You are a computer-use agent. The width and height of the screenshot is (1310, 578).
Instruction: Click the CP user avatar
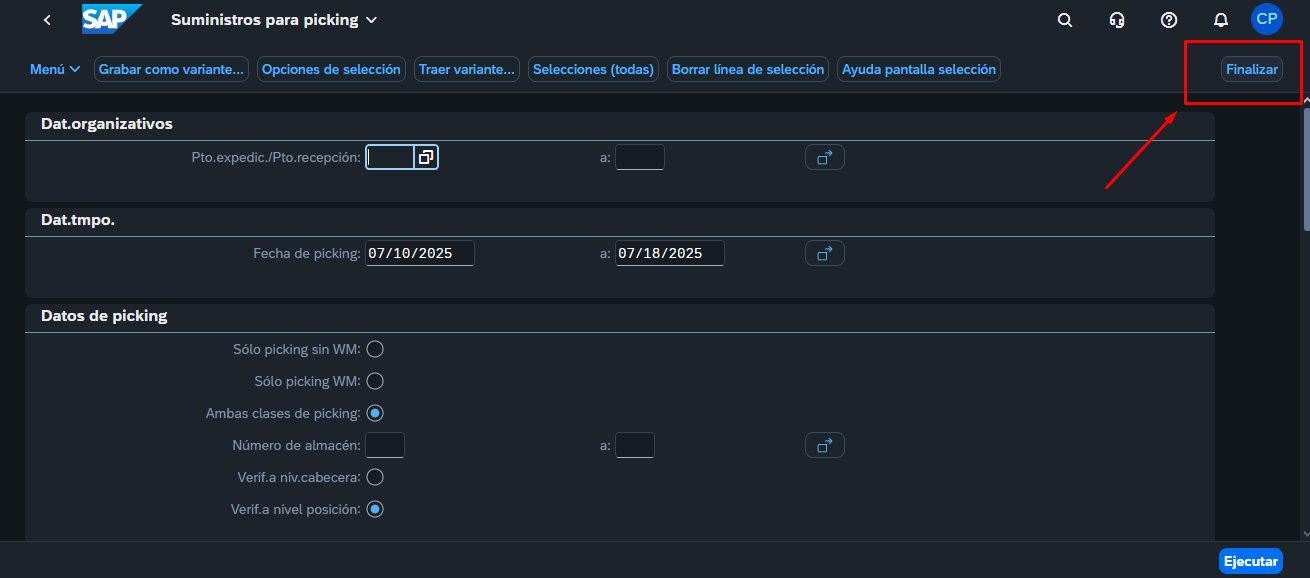pos(1266,19)
